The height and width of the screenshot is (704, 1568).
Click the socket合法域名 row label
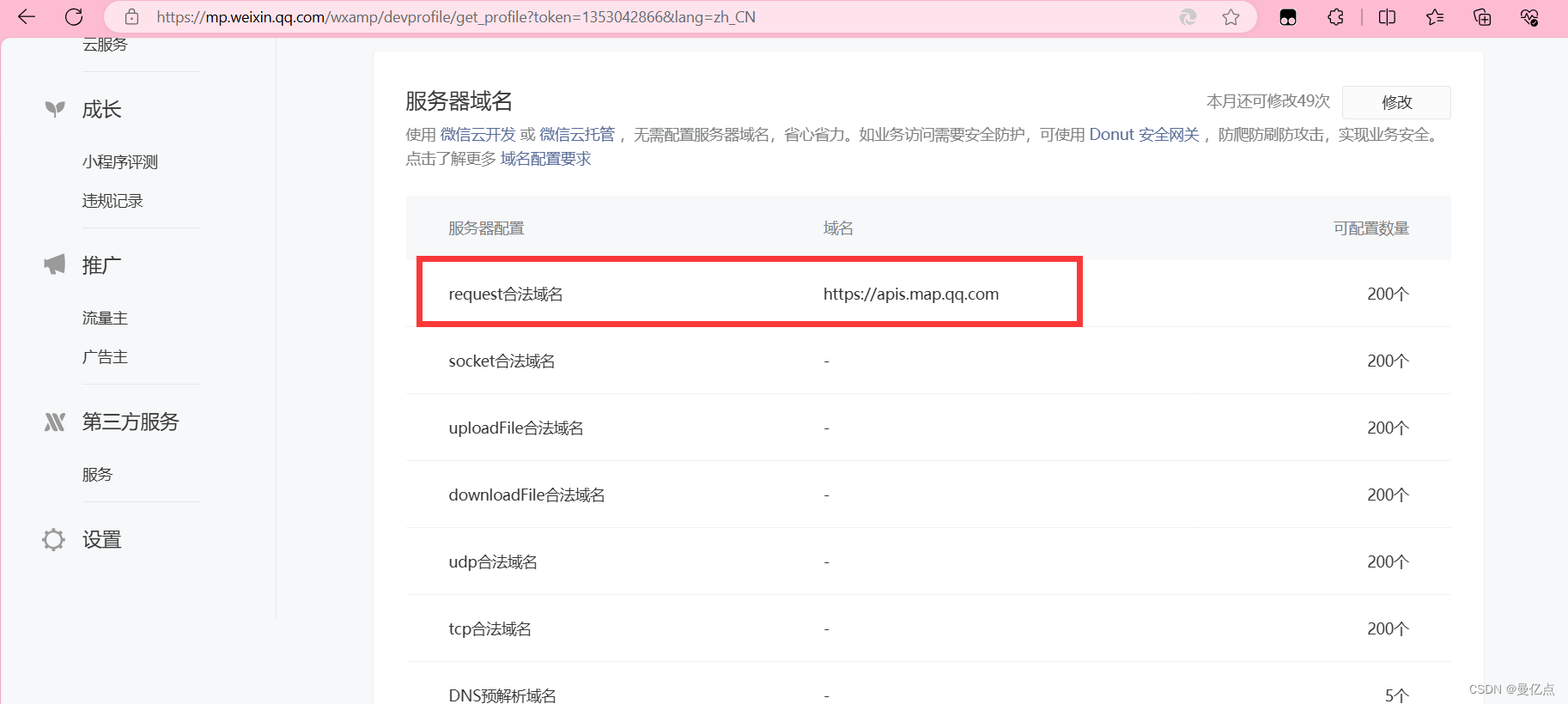click(501, 361)
